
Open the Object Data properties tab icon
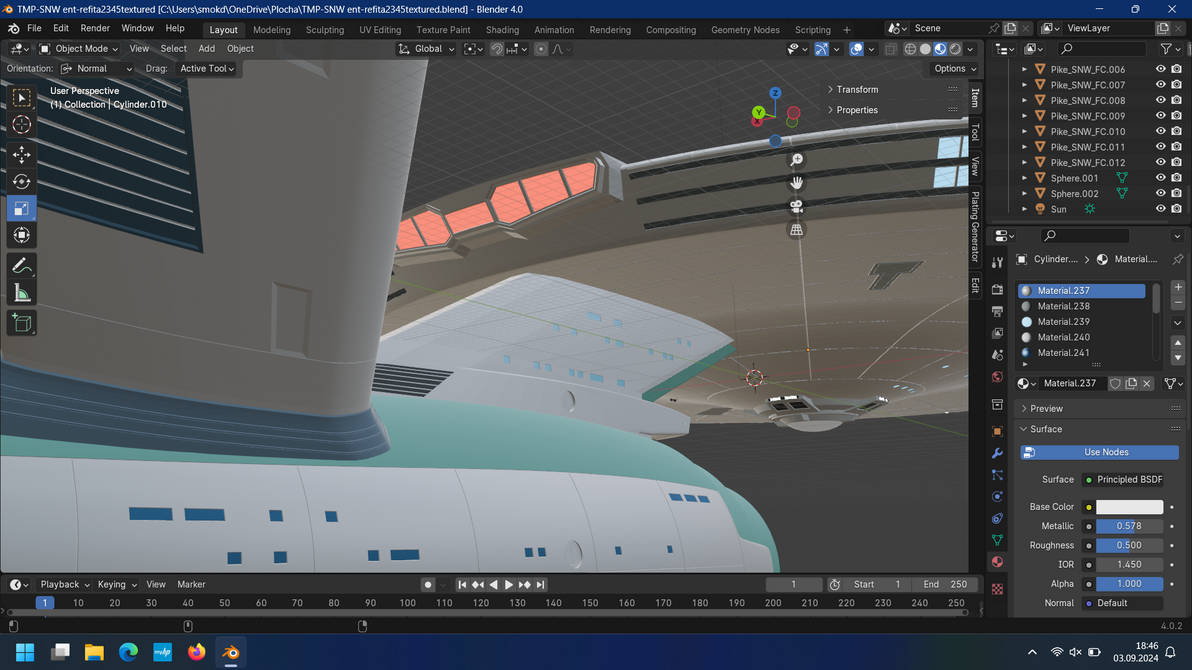(997, 540)
